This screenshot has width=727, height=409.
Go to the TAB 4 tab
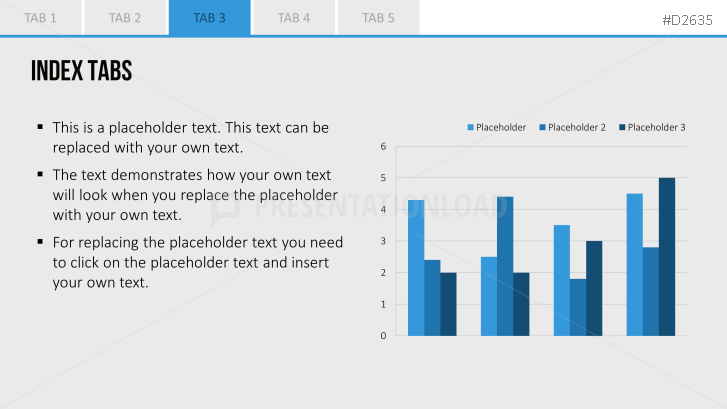[294, 18]
